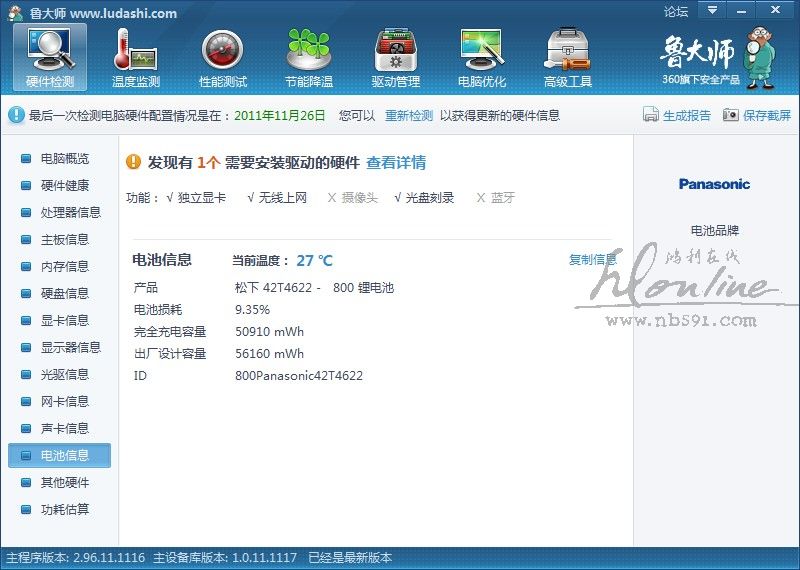Select 电池信息 in sidebar
800x570 pixels.
coord(59,456)
